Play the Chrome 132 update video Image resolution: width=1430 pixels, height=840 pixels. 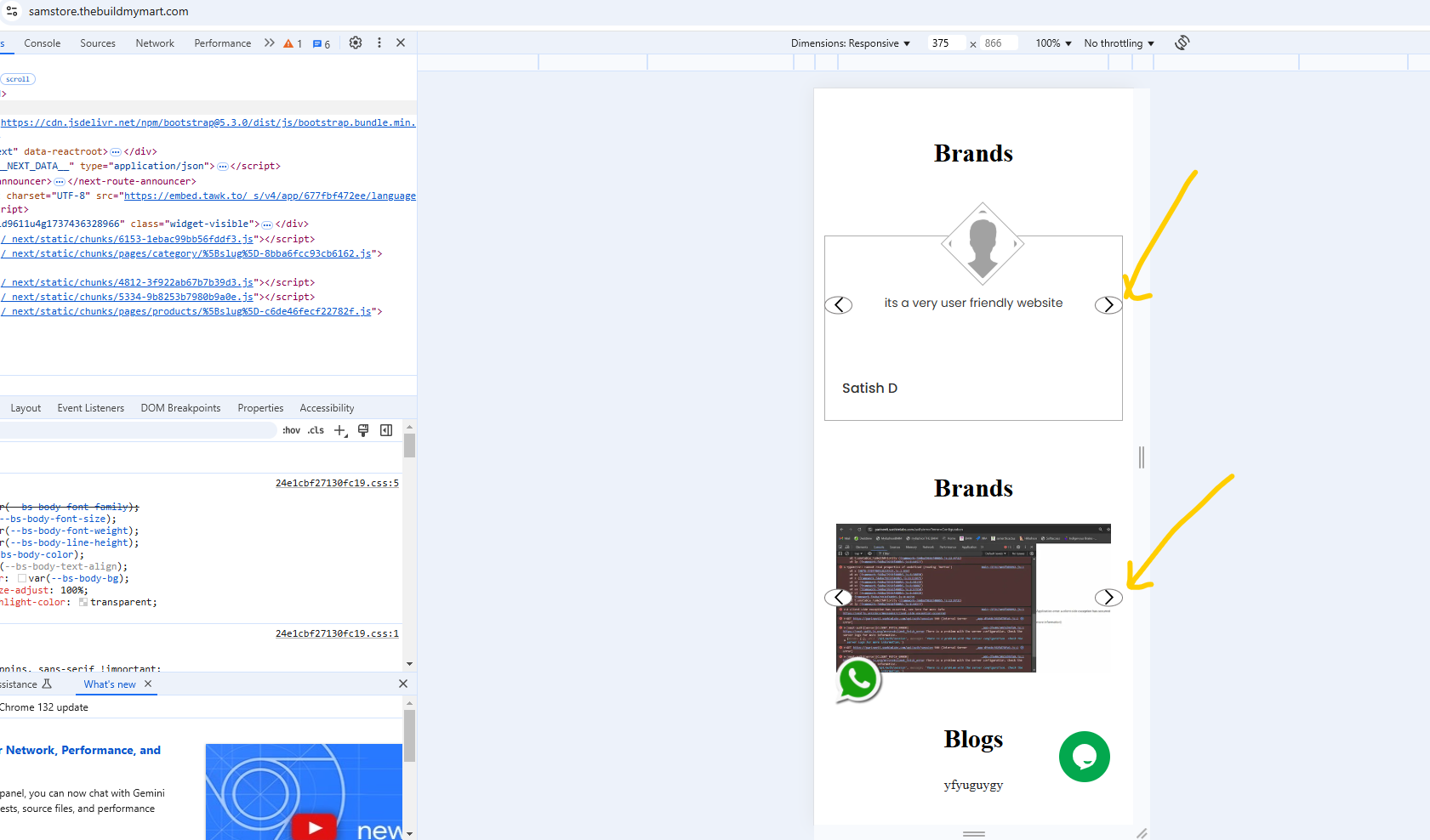pos(316,827)
